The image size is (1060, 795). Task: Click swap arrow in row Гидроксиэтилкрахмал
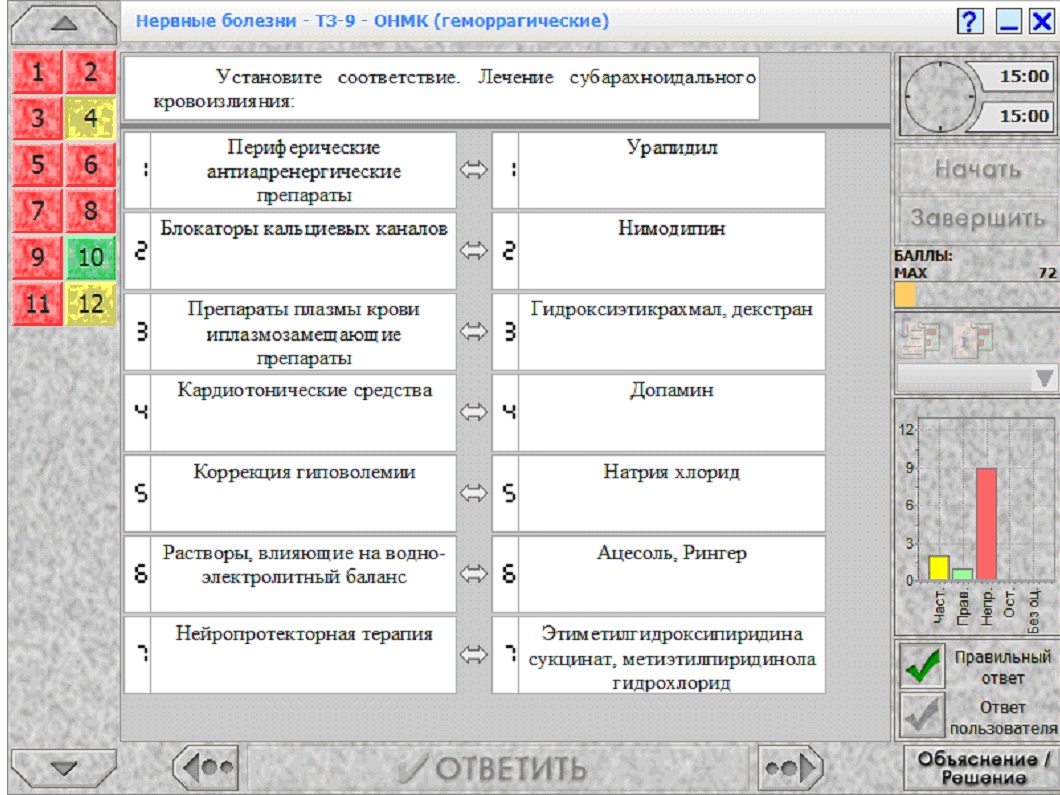[x=474, y=331]
